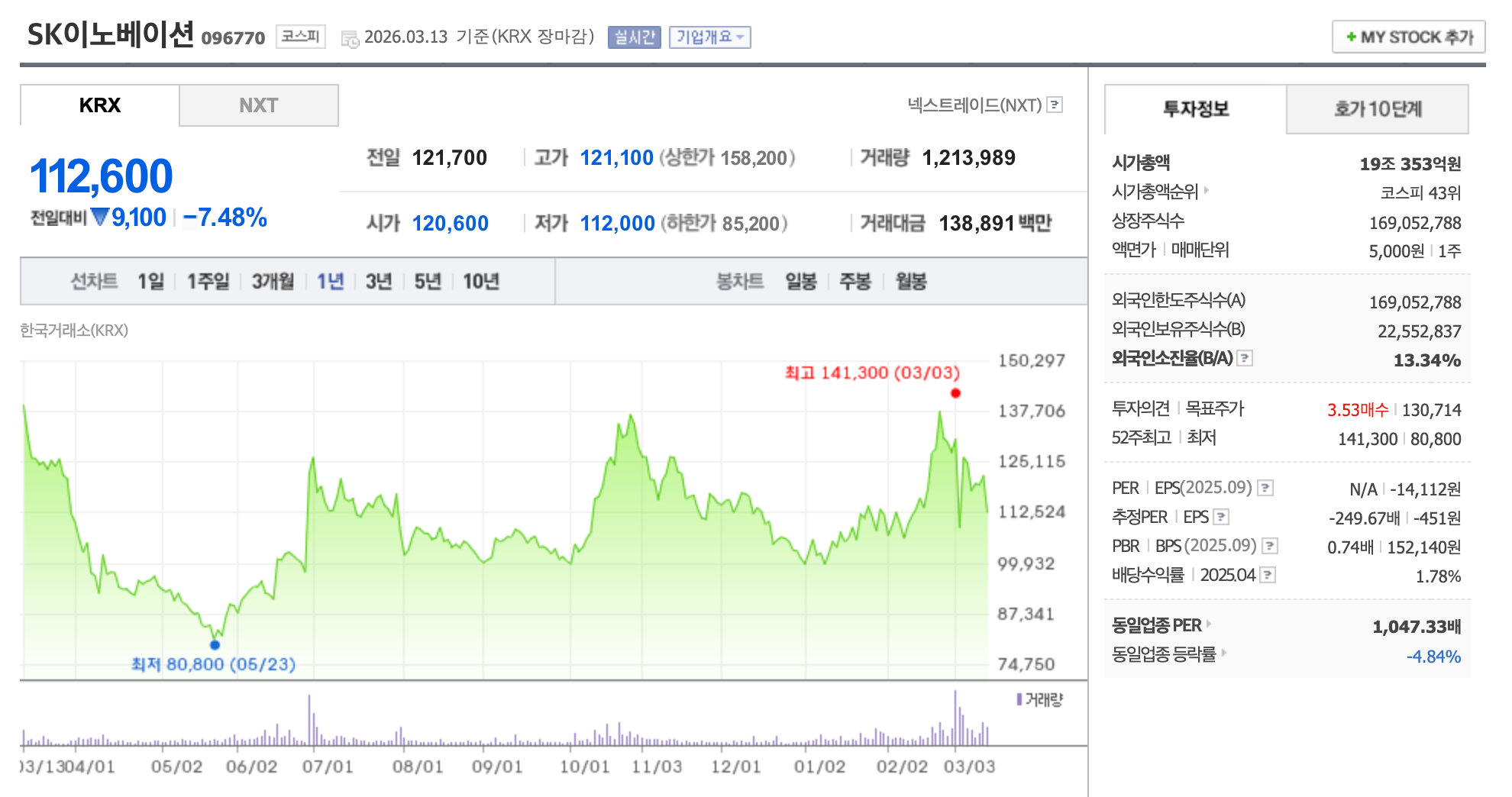Screen dimensions: 1512x797
Task: Click the MY STOCK 추가 button
Action: point(1409,37)
